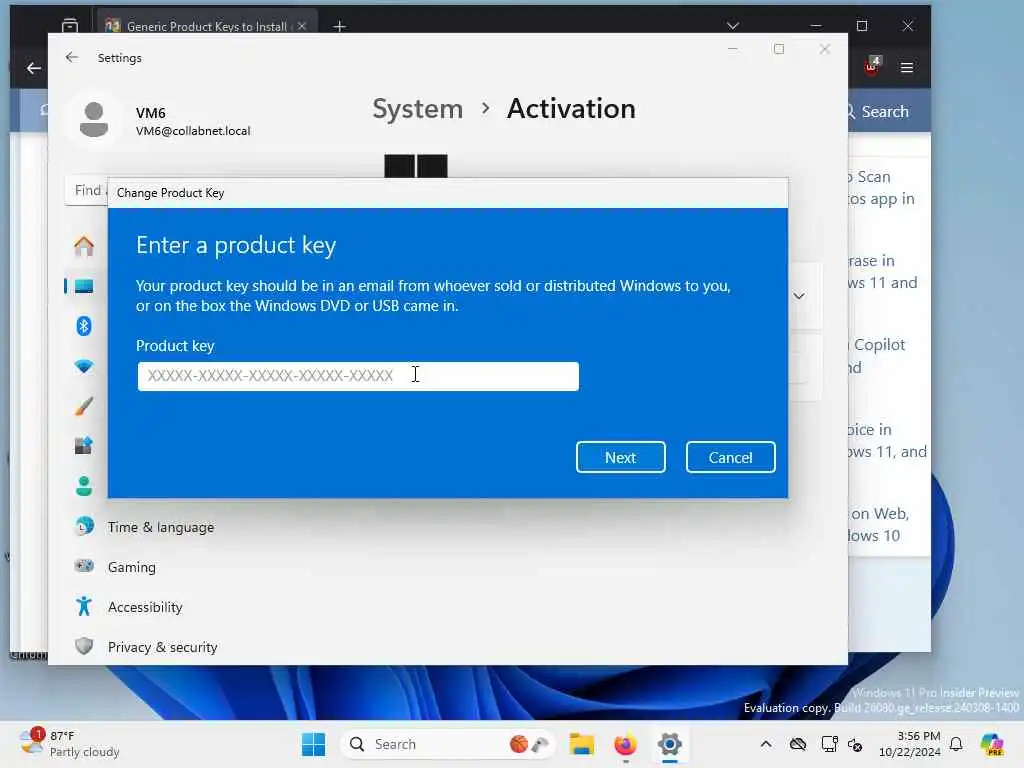Expand the activation chevron behind the dialog
This screenshot has height=768, width=1024.
(x=799, y=296)
